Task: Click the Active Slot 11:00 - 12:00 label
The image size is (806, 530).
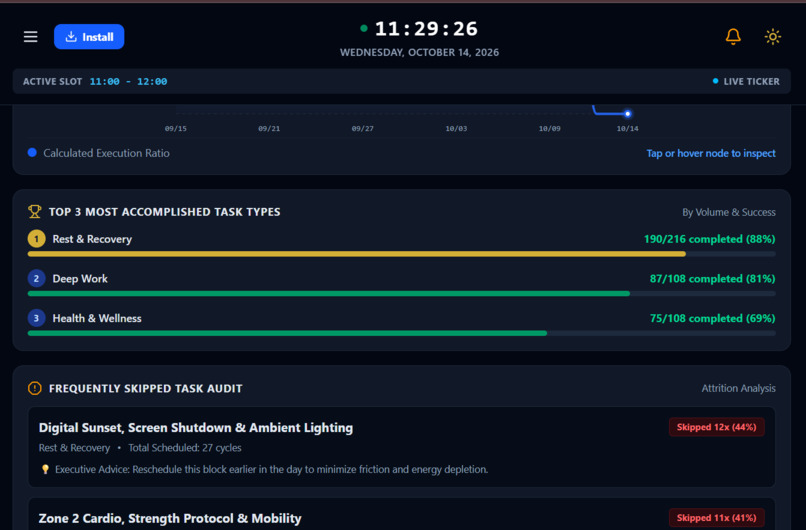Action: [95, 81]
